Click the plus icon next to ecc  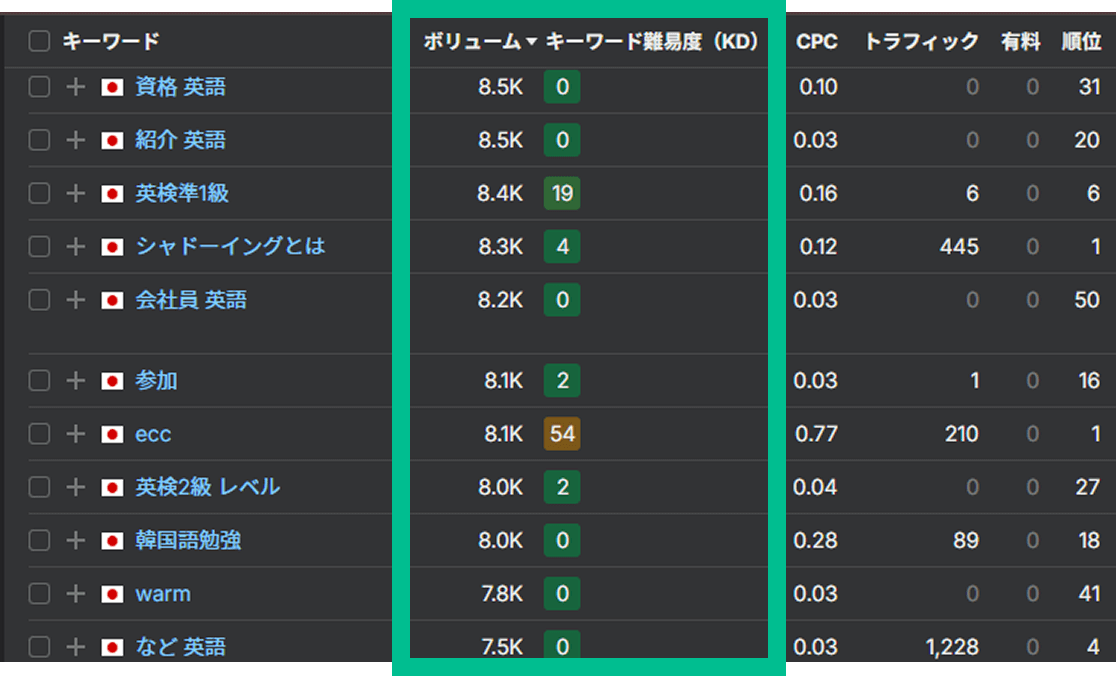pyautogui.click(x=75, y=434)
